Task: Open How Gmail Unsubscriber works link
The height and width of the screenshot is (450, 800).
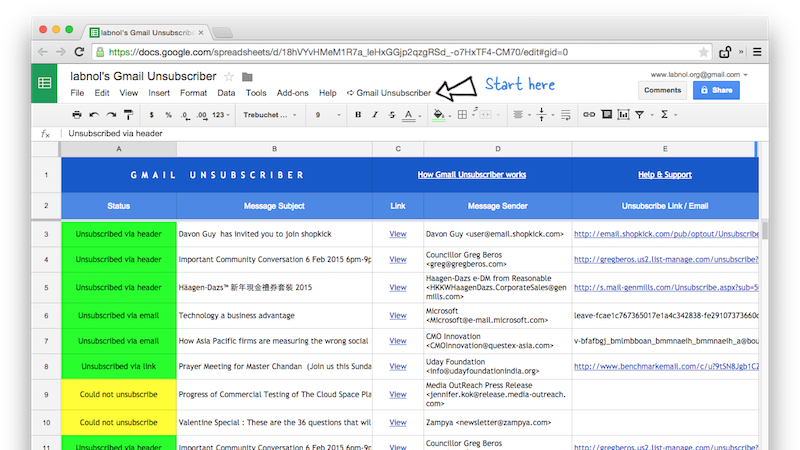Action: pyautogui.click(x=471, y=174)
